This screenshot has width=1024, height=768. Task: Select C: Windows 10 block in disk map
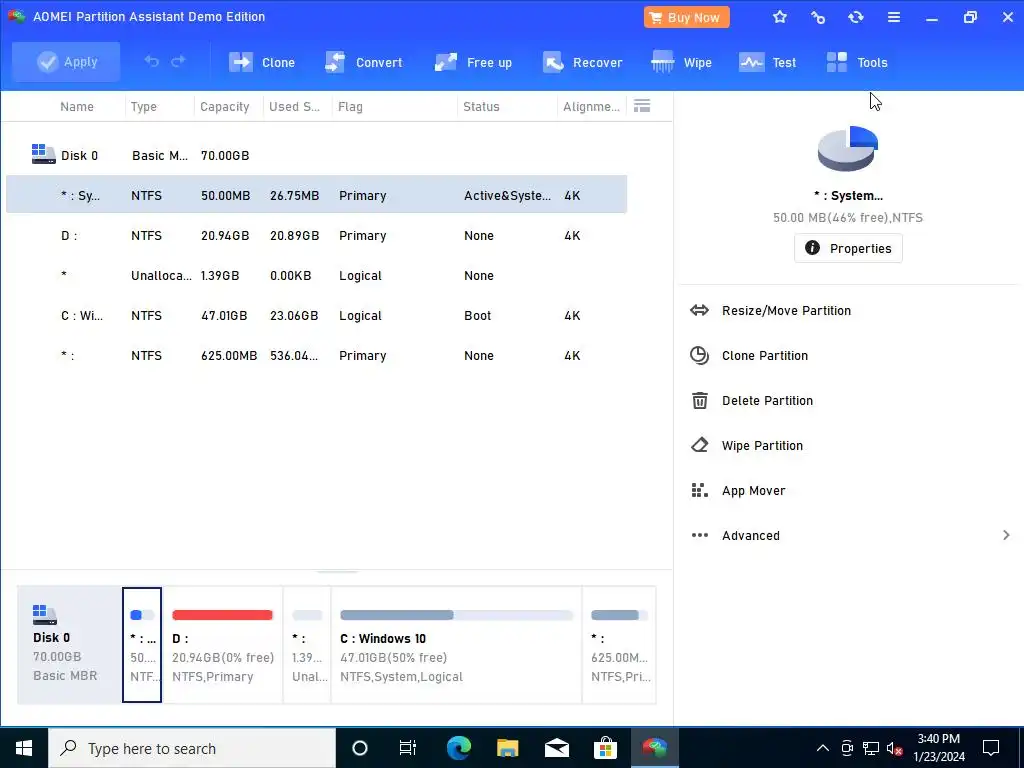click(x=456, y=645)
